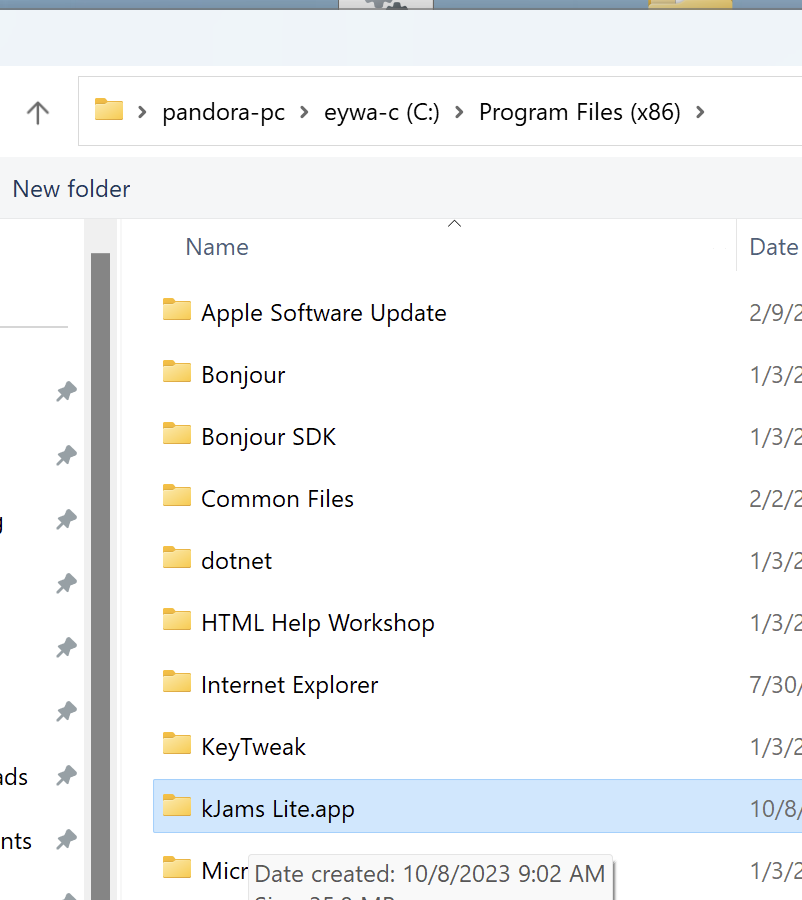Select the Bonjour folder icon

[177, 373]
